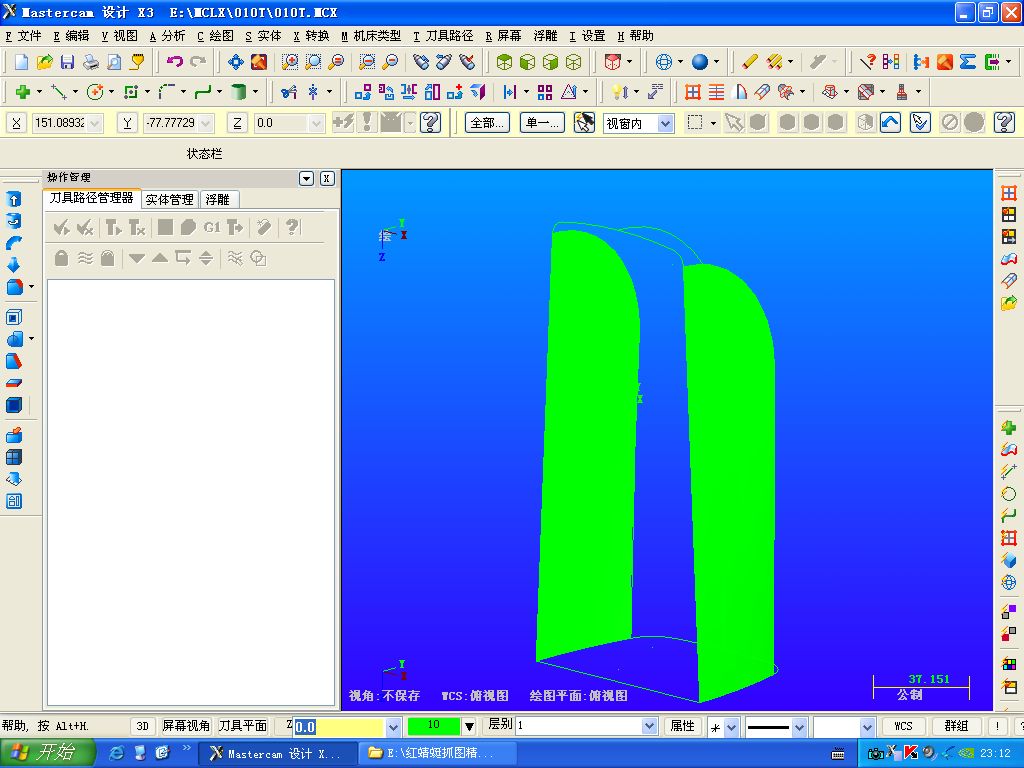Toggle the verify selection icon
Viewport: 1024px width, 768px height.
920,123
